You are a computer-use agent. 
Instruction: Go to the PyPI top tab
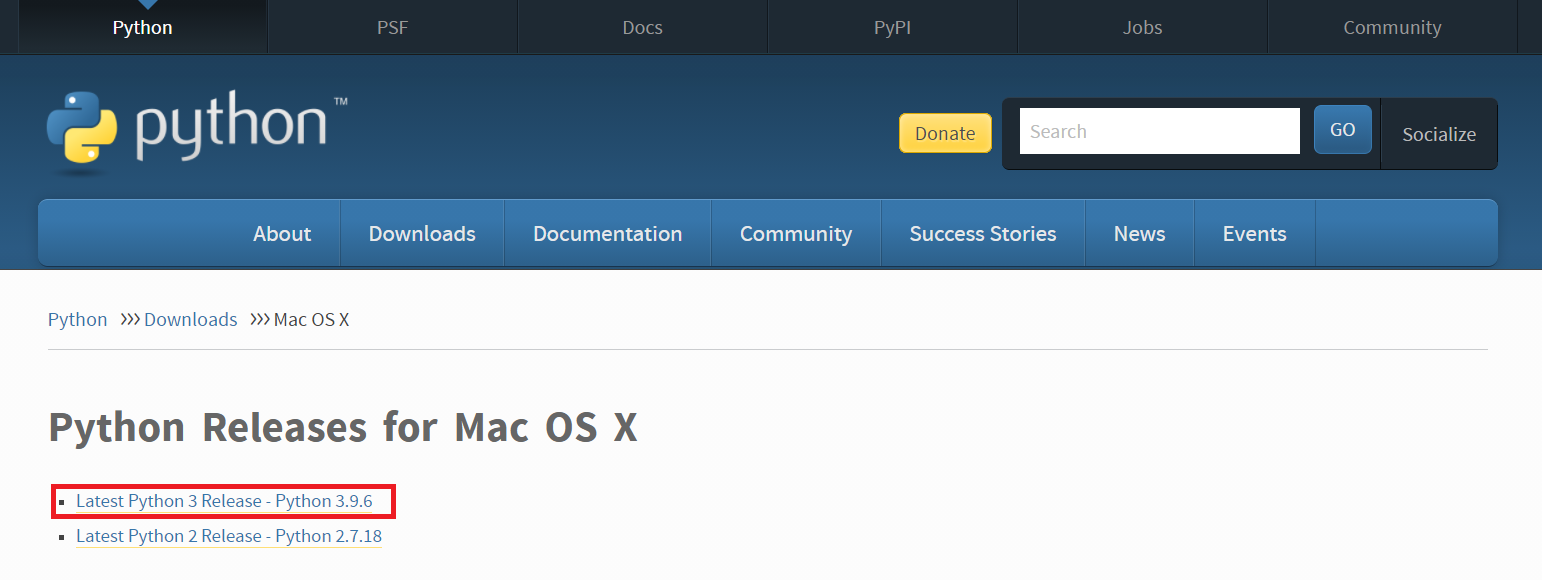coord(892,27)
